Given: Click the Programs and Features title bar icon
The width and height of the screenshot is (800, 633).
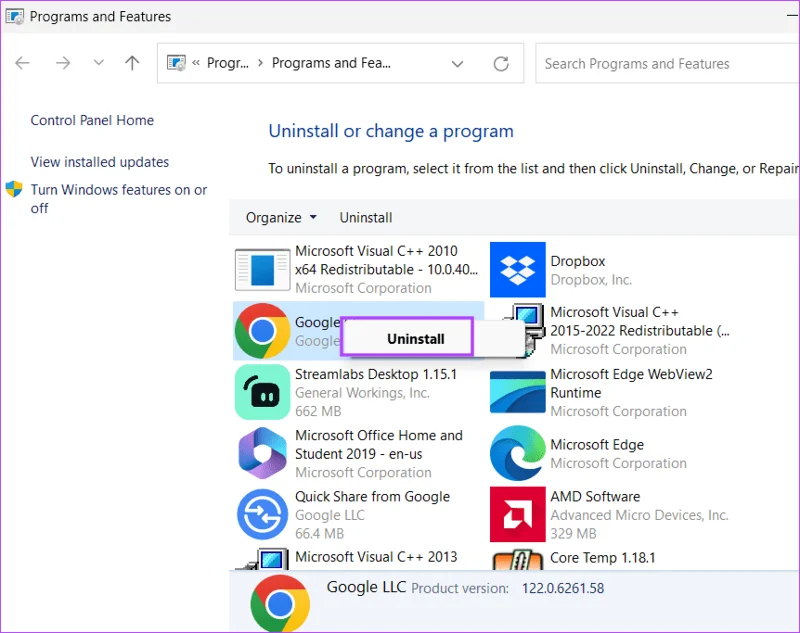Looking at the screenshot, I should pos(14,16).
